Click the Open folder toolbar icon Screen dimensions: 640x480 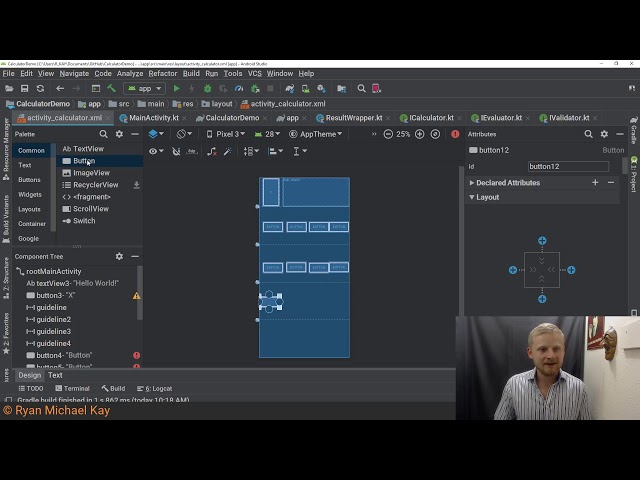coord(9,89)
